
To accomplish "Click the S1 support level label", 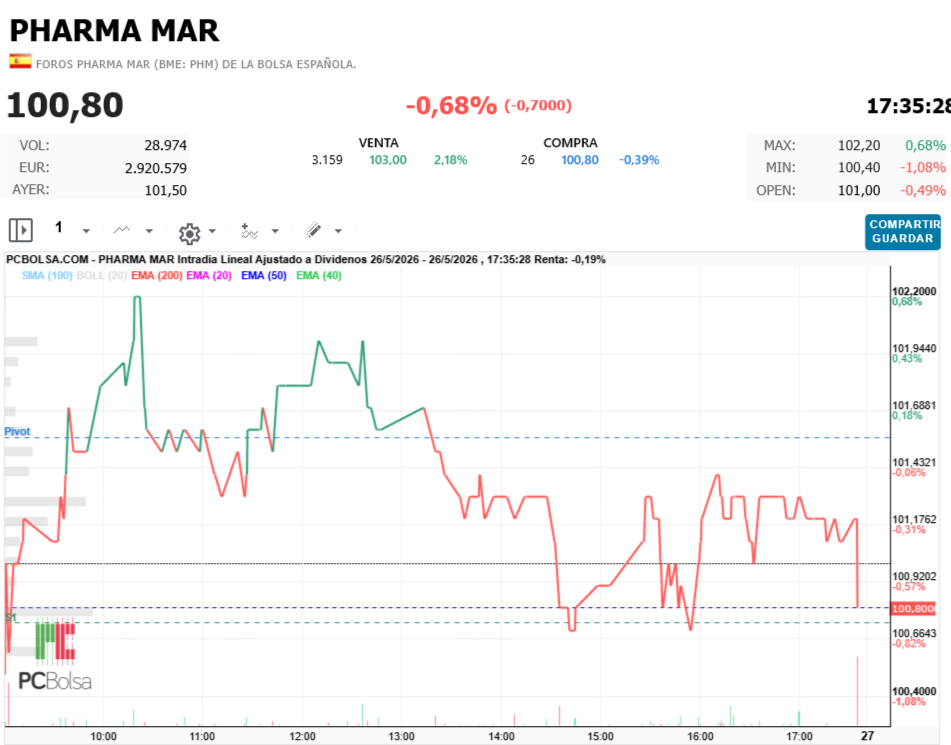I will click(x=11, y=618).
